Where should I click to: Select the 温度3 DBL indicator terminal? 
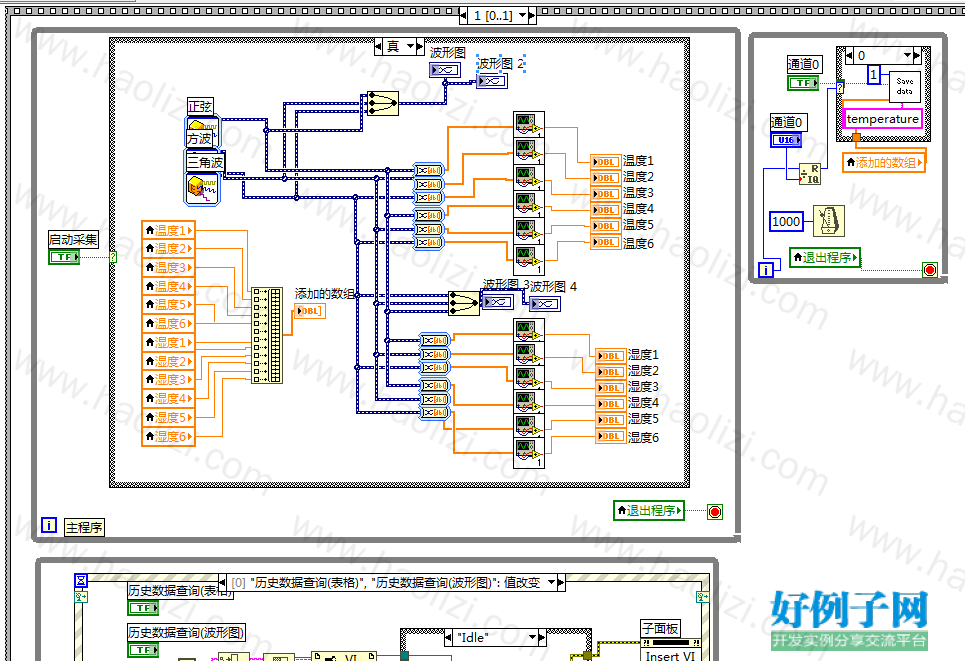[605, 194]
